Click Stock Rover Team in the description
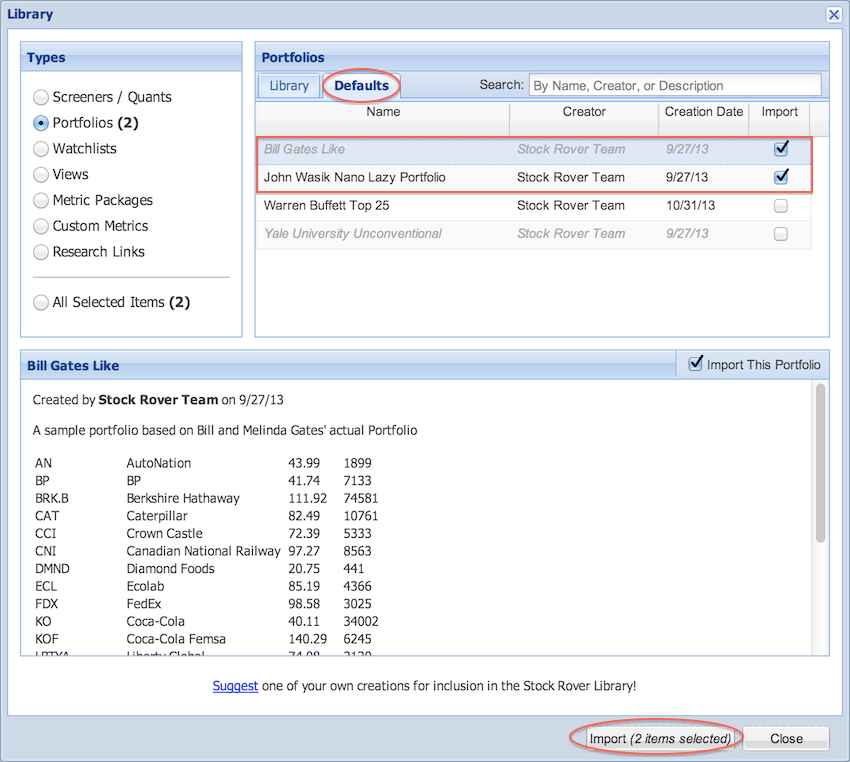This screenshot has width=850, height=762. pyautogui.click(x=158, y=400)
